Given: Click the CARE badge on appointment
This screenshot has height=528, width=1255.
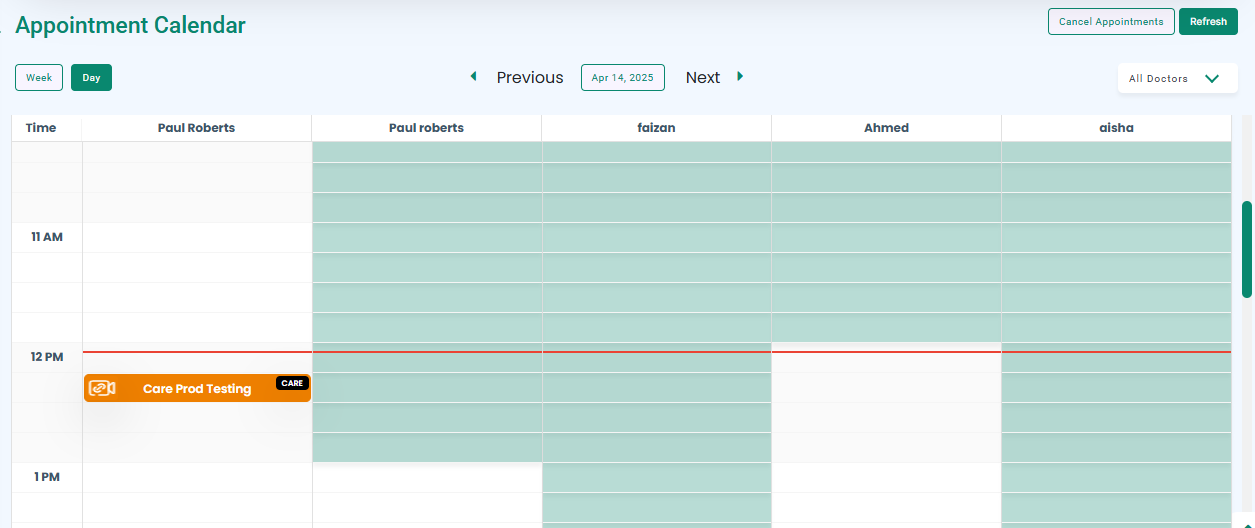Looking at the screenshot, I should [x=292, y=383].
